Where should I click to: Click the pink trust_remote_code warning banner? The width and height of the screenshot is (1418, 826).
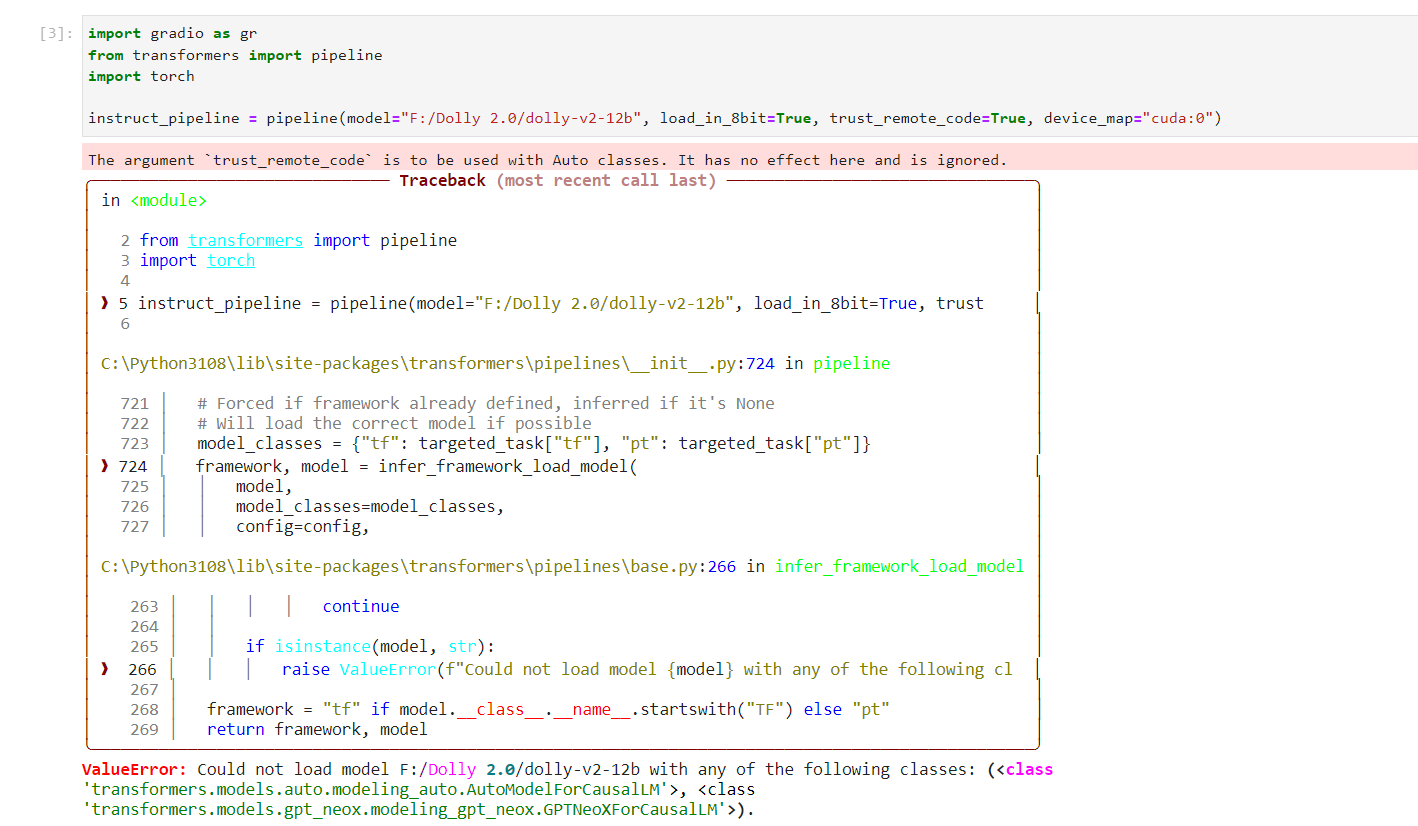tap(500, 158)
